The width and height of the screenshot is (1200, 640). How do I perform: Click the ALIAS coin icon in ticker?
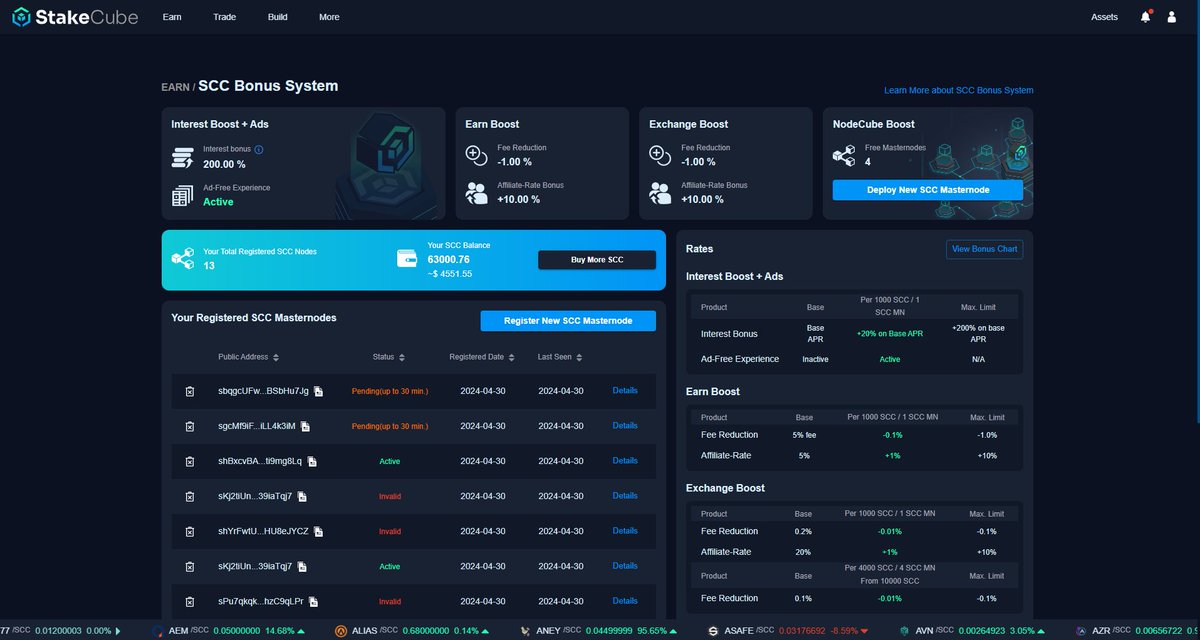click(341, 631)
